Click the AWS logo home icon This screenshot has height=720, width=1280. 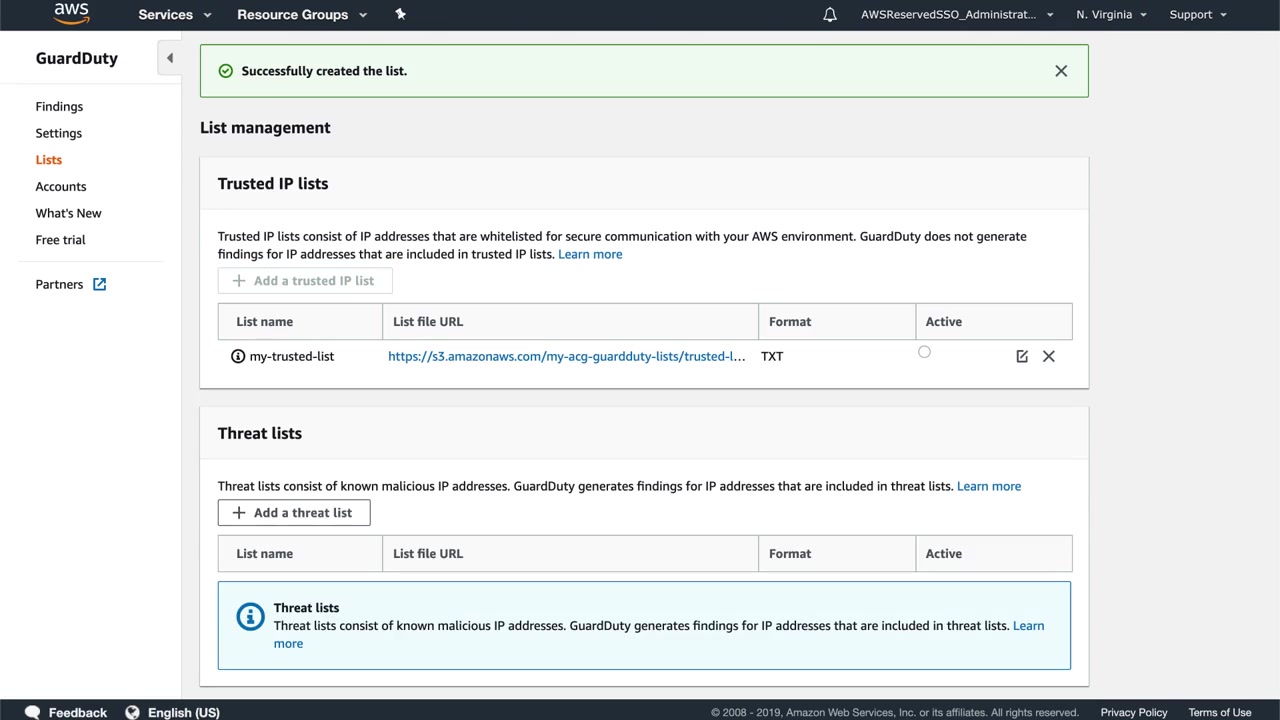[x=71, y=14]
